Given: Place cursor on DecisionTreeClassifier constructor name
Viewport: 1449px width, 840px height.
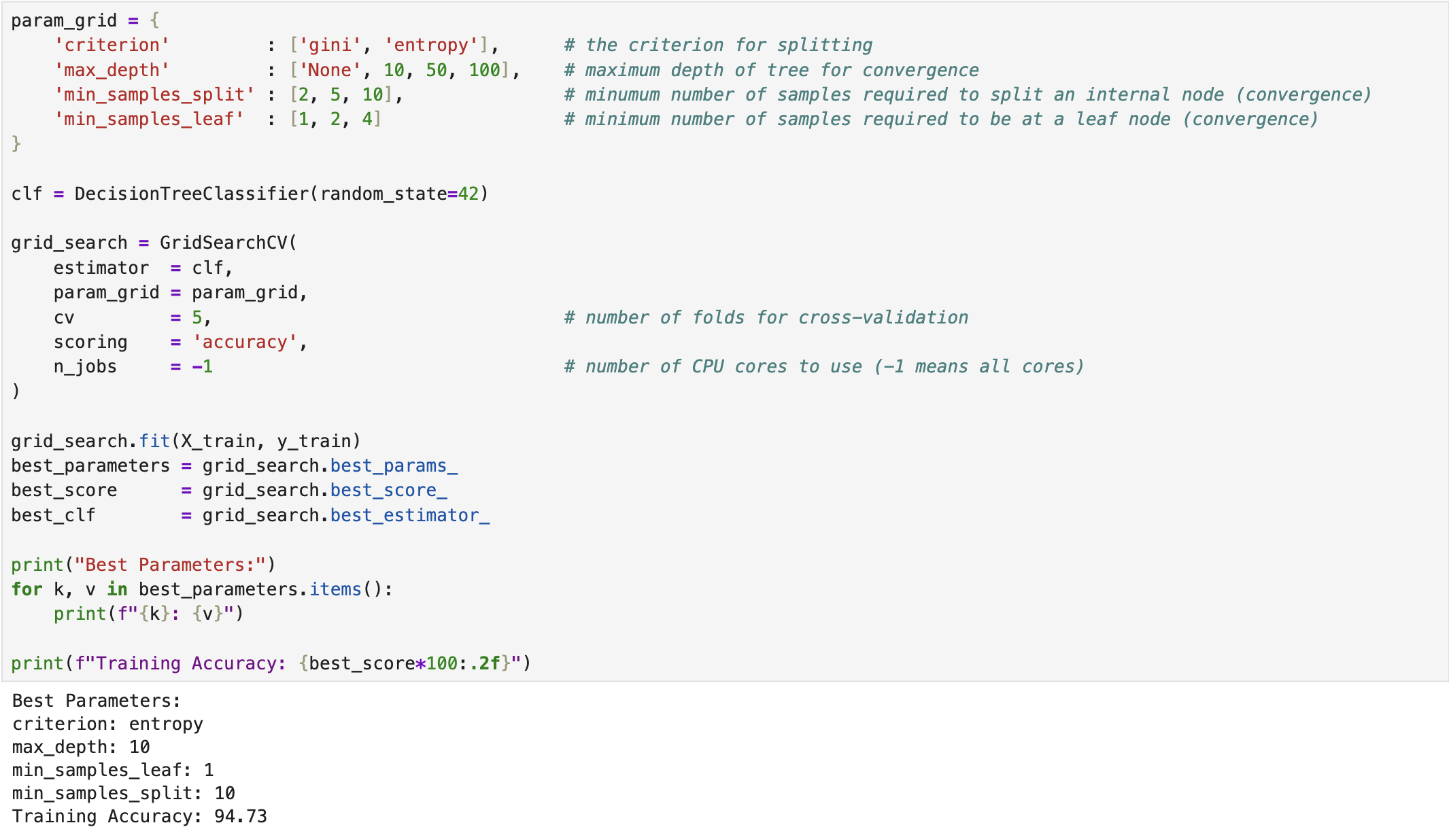Looking at the screenshot, I should coord(191,194).
